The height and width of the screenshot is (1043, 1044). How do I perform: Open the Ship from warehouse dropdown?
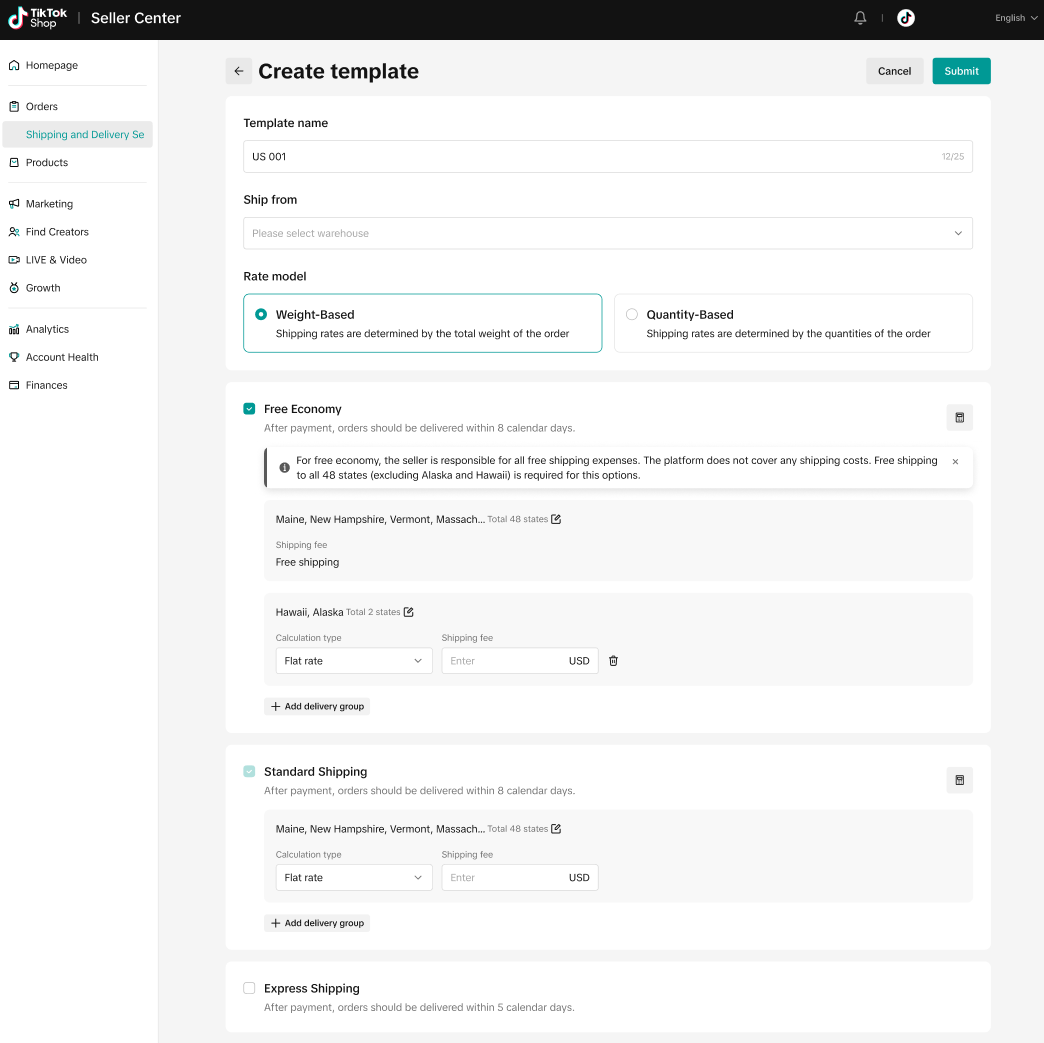(607, 233)
